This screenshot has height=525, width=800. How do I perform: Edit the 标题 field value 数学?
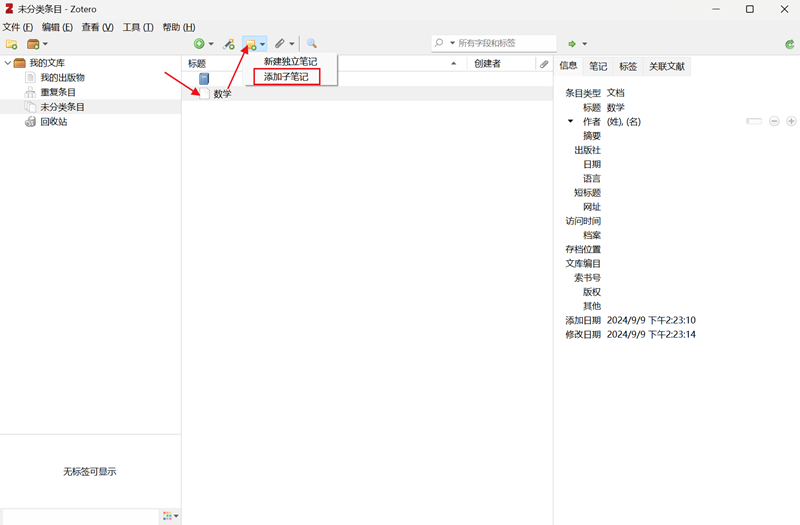615,108
